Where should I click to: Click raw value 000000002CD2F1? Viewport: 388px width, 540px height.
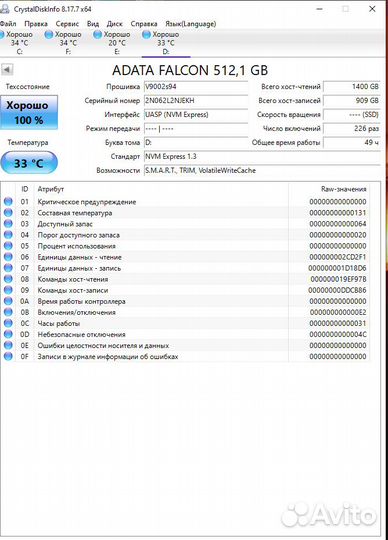tap(338, 257)
